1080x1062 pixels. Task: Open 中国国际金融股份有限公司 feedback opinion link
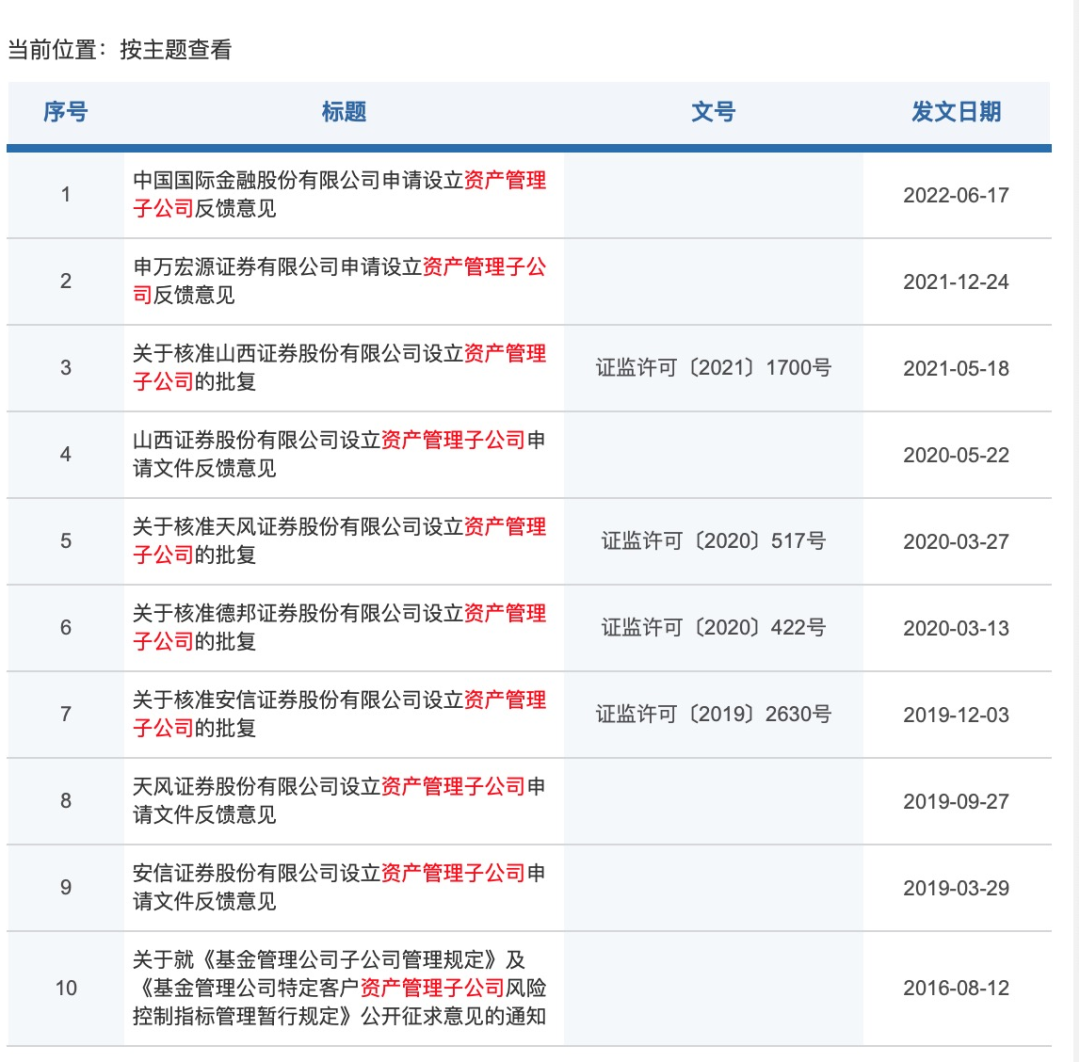pos(339,195)
